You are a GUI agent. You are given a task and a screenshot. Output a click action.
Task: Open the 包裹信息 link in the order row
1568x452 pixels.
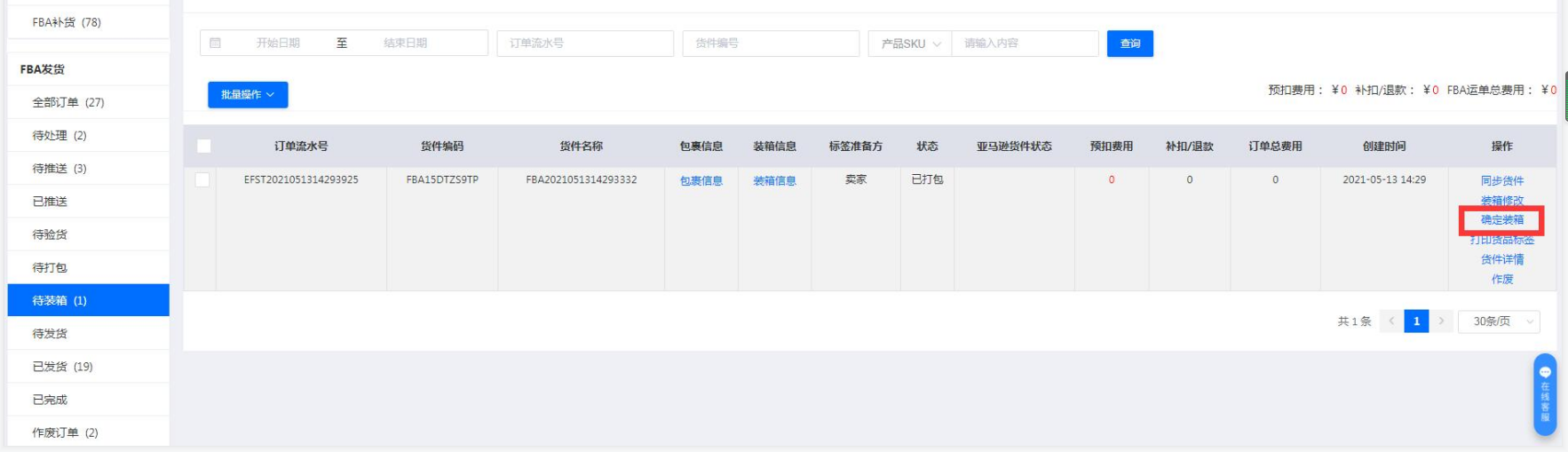(x=701, y=181)
